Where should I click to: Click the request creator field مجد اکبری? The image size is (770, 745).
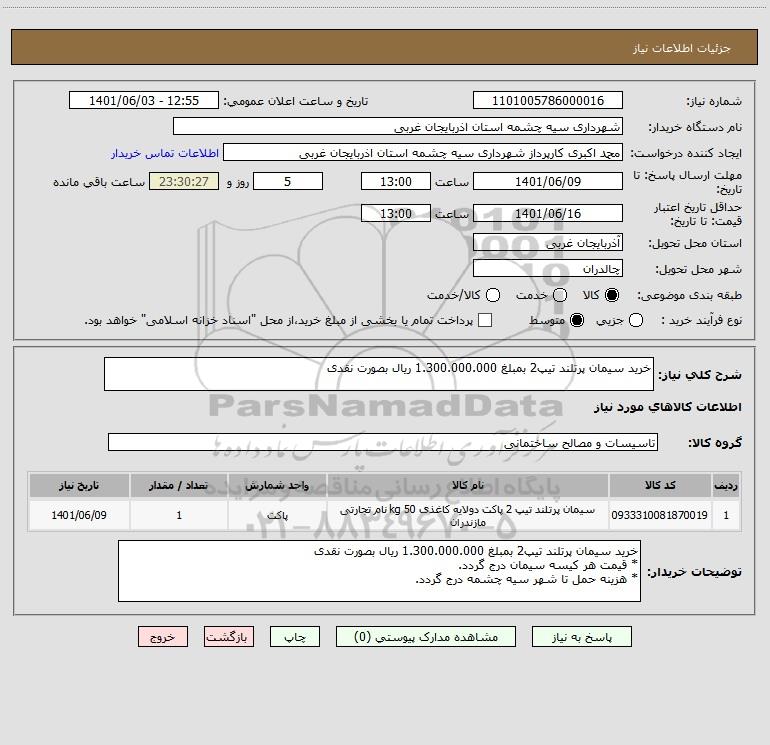pyautogui.click(x=423, y=153)
